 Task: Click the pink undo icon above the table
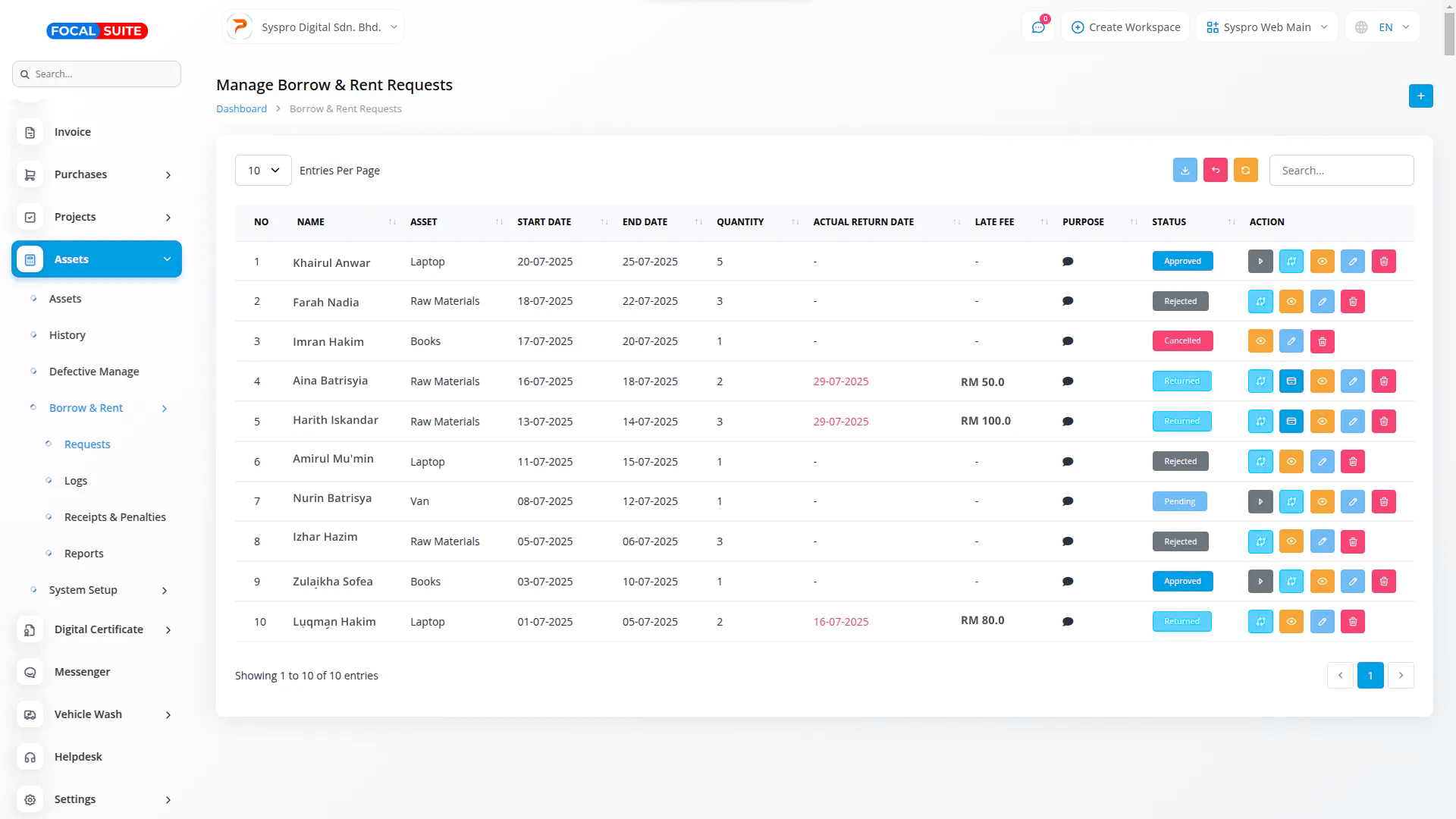point(1215,171)
